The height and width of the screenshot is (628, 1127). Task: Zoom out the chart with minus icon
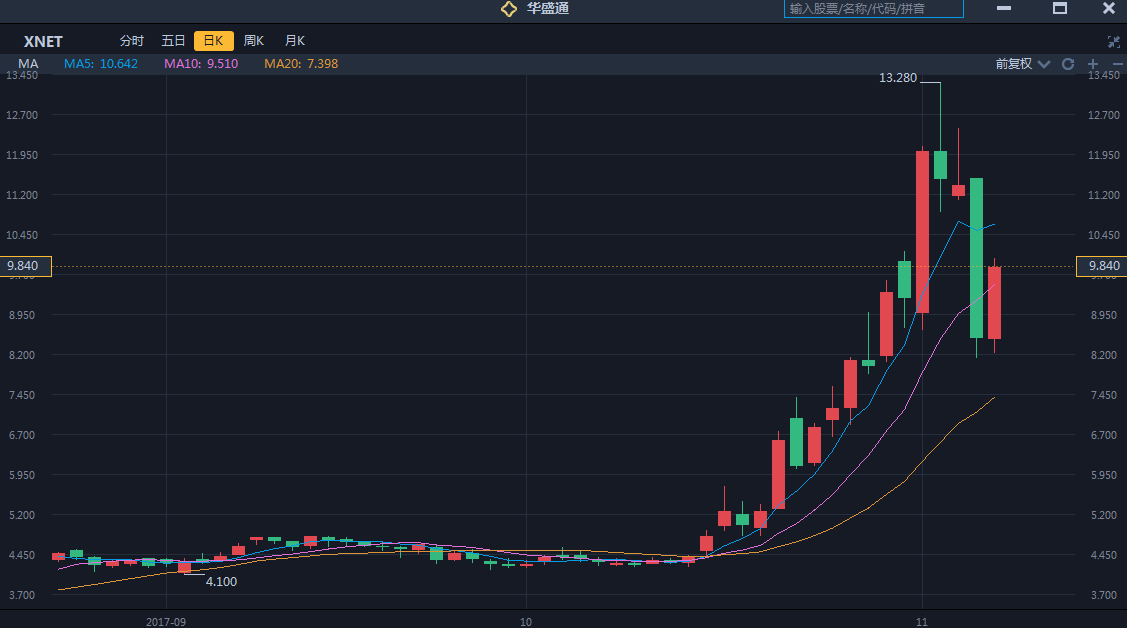pyautogui.click(x=1115, y=64)
